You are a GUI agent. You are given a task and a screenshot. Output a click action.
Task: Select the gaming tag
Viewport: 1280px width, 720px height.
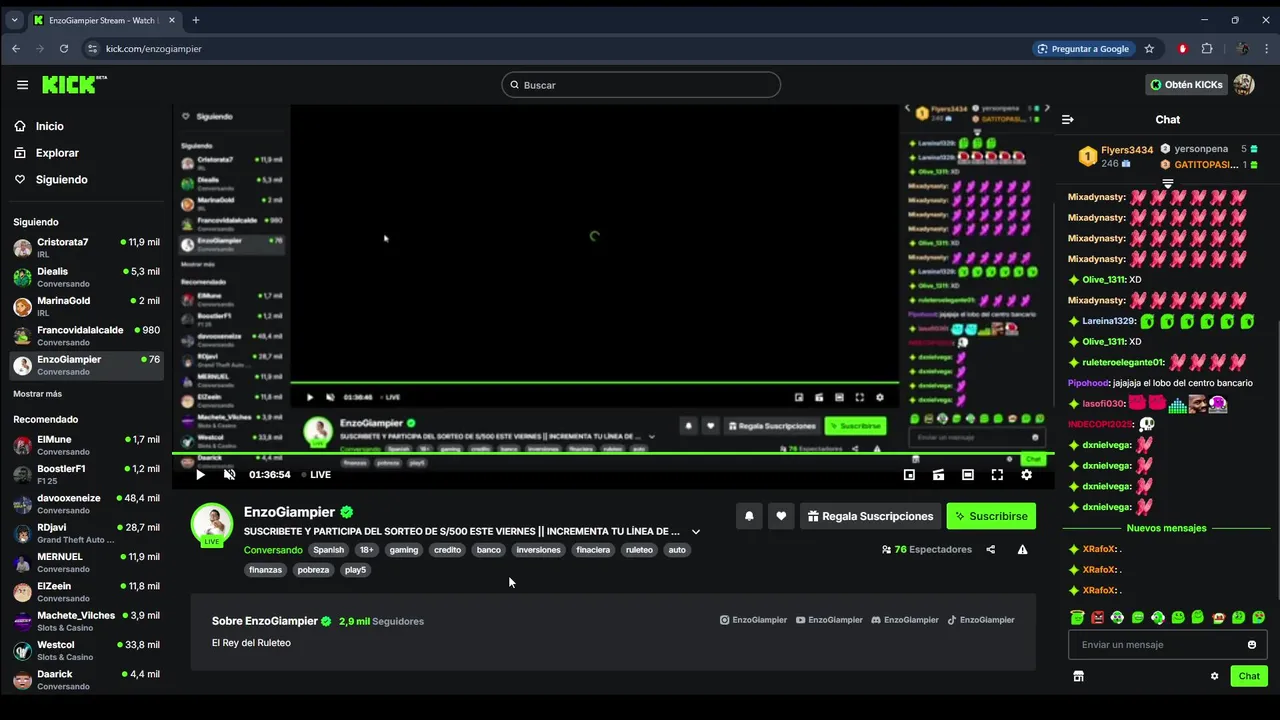click(404, 550)
